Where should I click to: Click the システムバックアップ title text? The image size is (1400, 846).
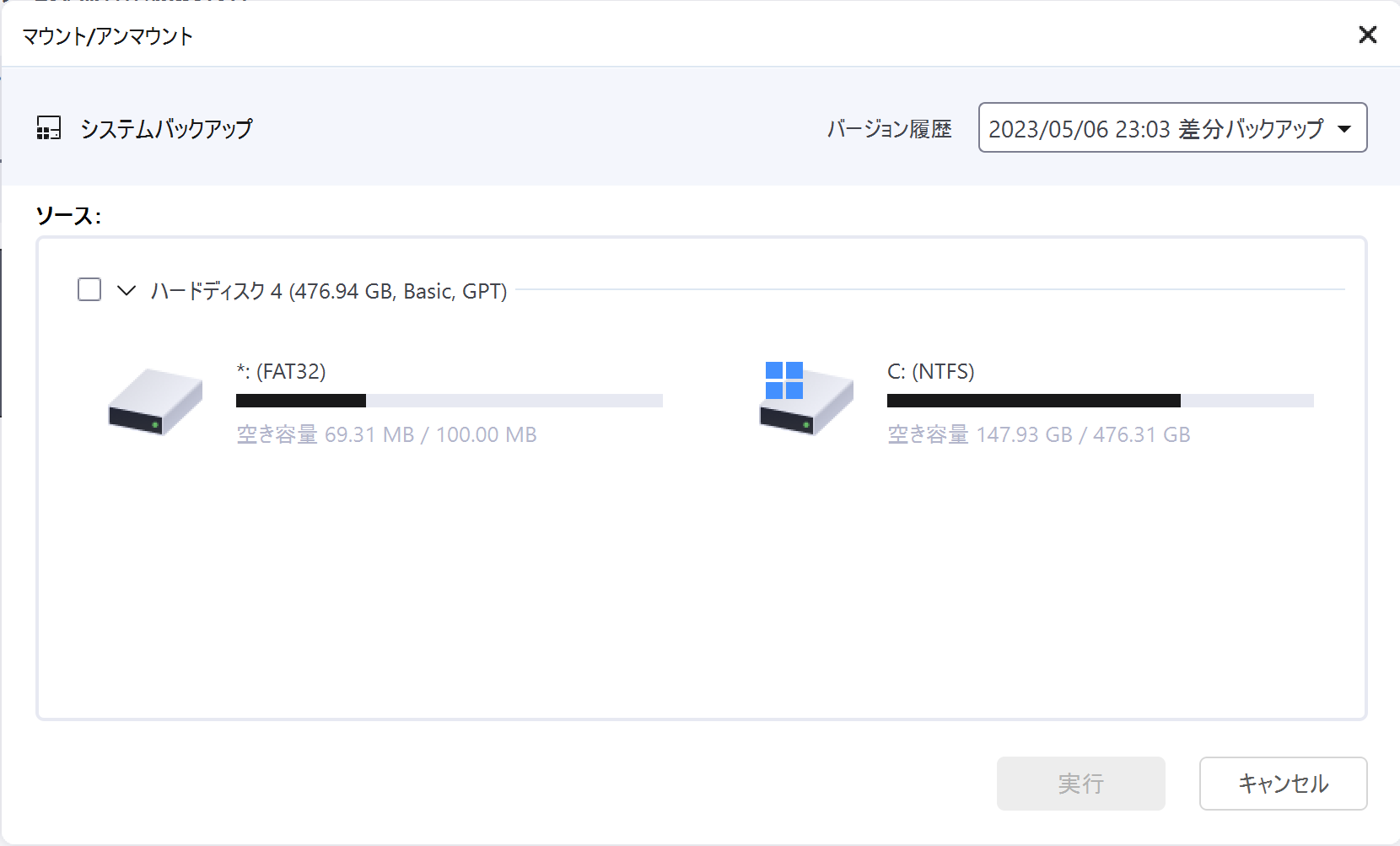(166, 128)
